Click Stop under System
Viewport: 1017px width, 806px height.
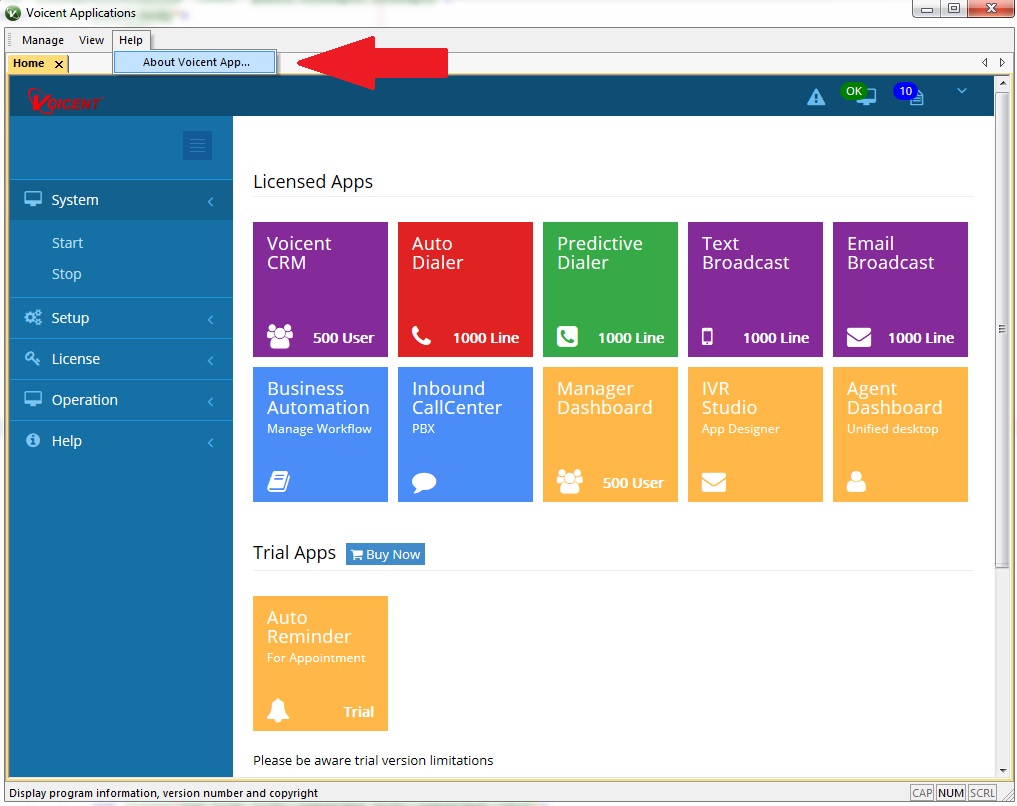(67, 274)
